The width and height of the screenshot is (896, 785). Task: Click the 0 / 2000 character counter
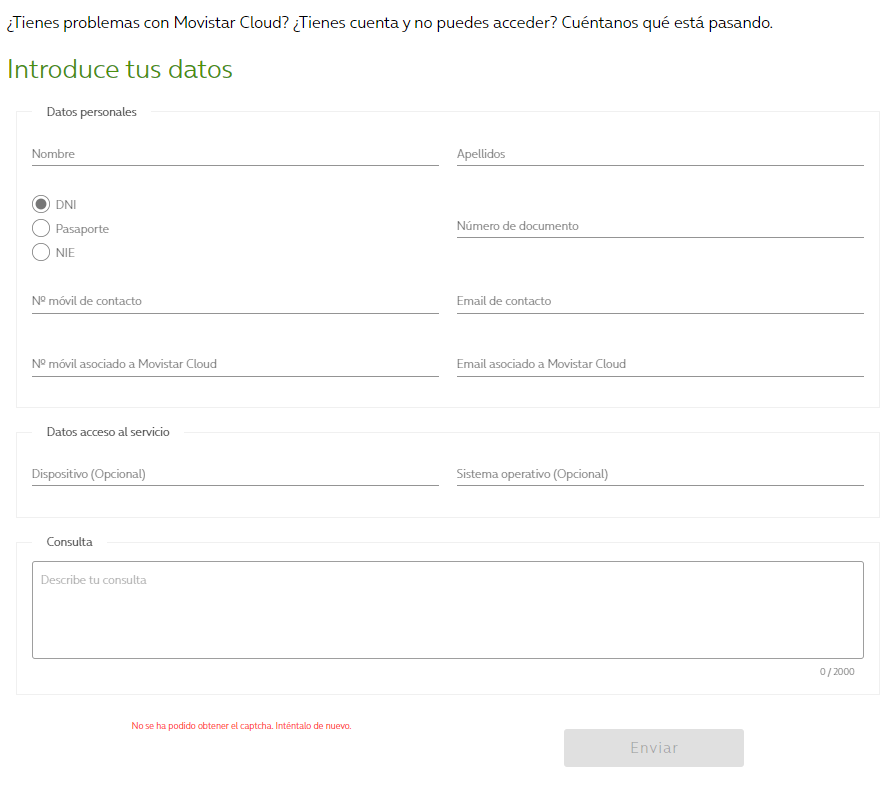tap(837, 672)
